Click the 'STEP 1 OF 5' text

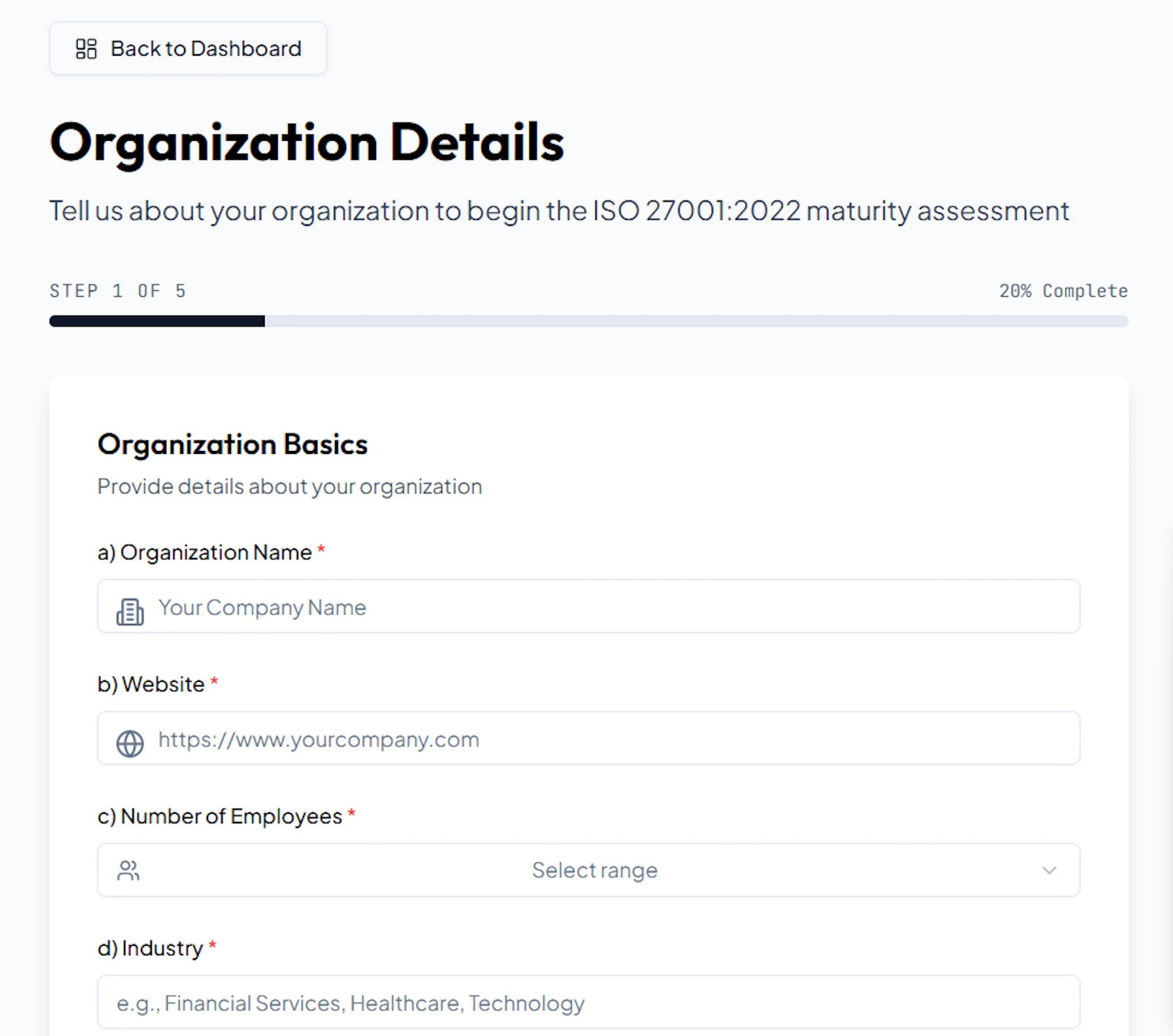coord(117,291)
